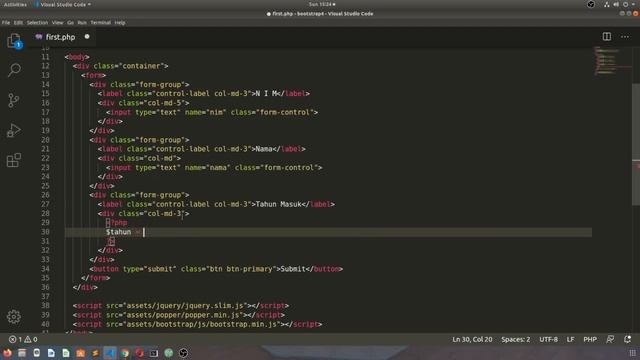This screenshot has height=360, width=640.
Task: Open the Edit menu
Action: [18, 22]
